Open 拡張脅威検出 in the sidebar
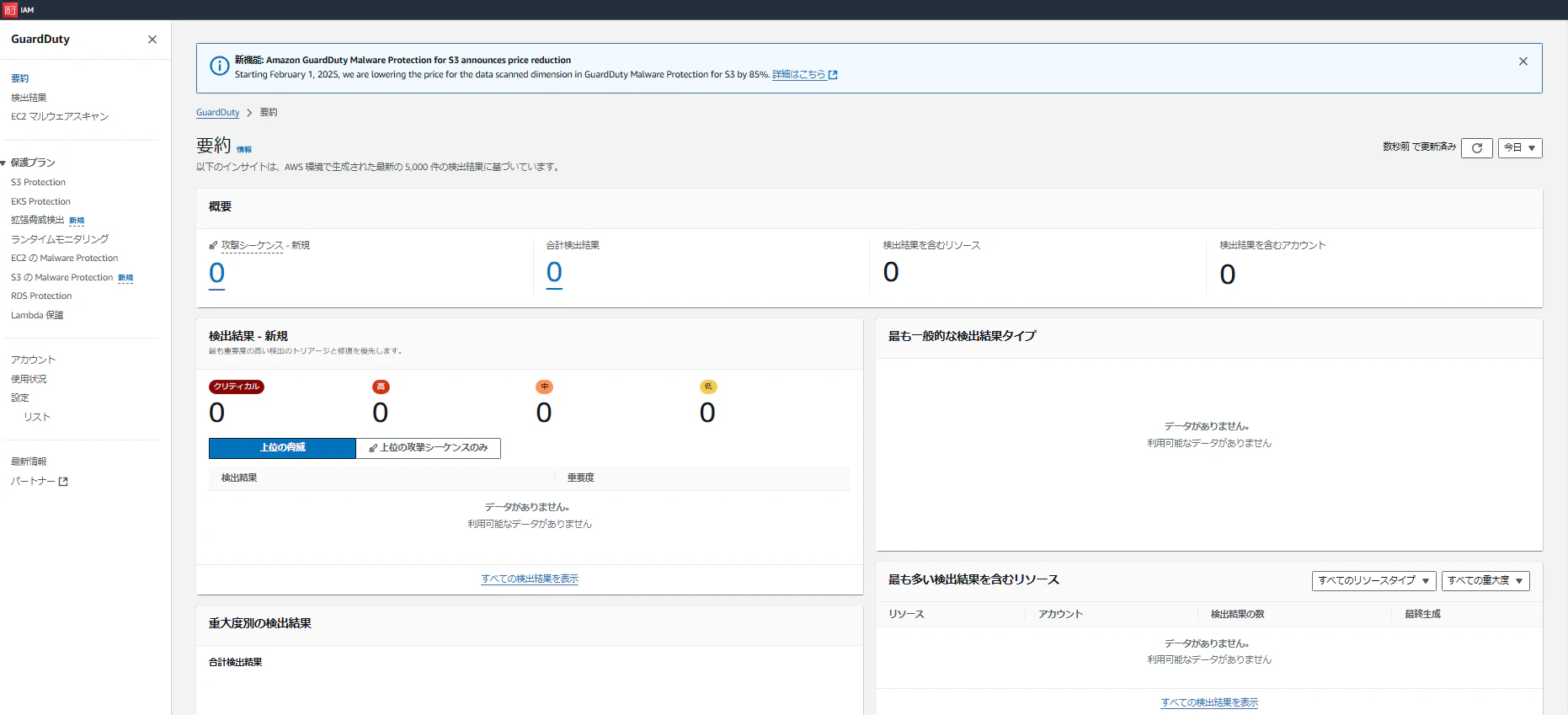 37,220
